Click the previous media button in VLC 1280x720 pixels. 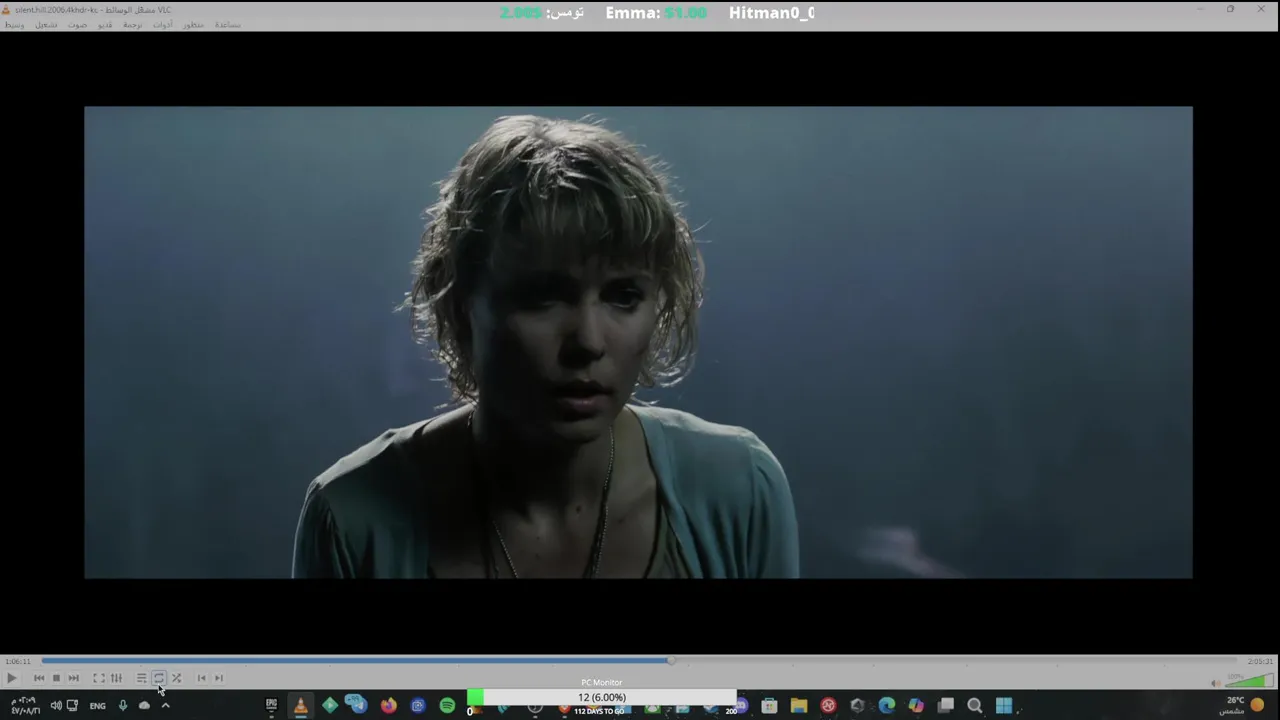coord(39,678)
